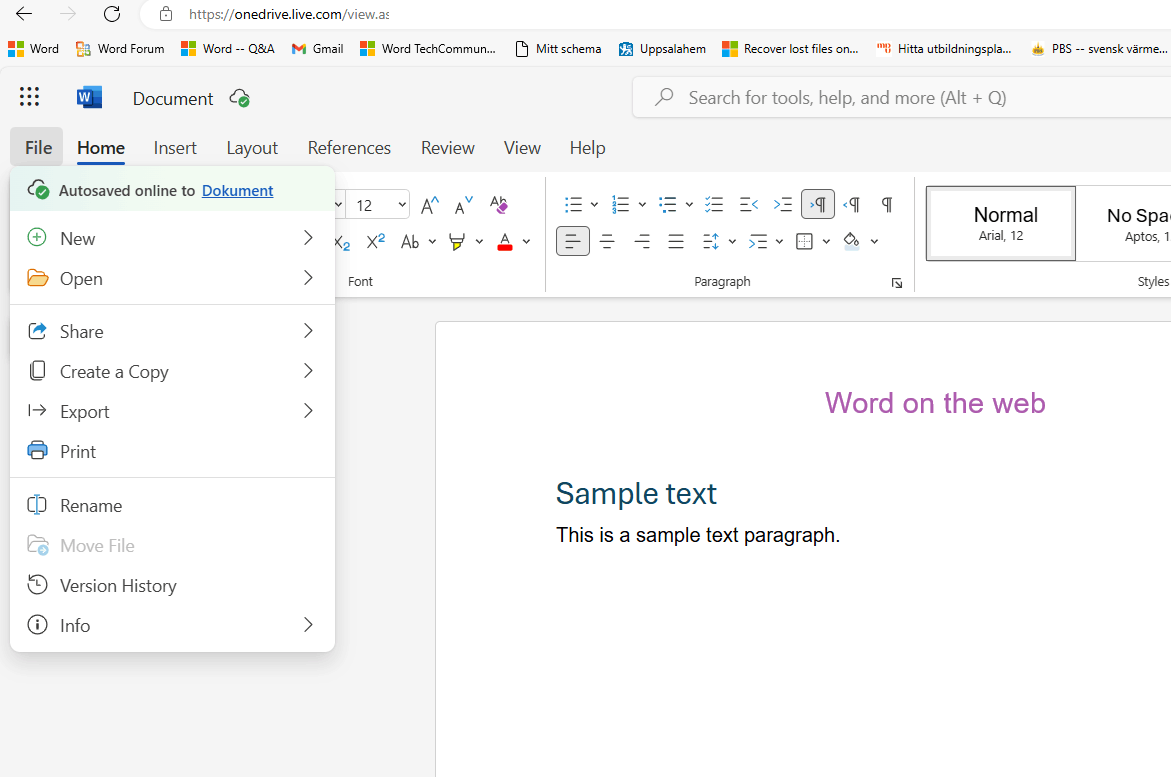The height and width of the screenshot is (777, 1171).
Task: Open the numbering library dropdown arrow
Action: 642,205
